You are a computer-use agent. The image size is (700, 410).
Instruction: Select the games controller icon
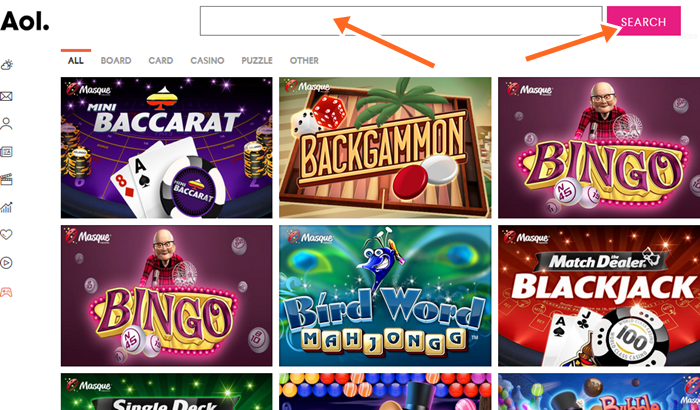tap(6, 292)
